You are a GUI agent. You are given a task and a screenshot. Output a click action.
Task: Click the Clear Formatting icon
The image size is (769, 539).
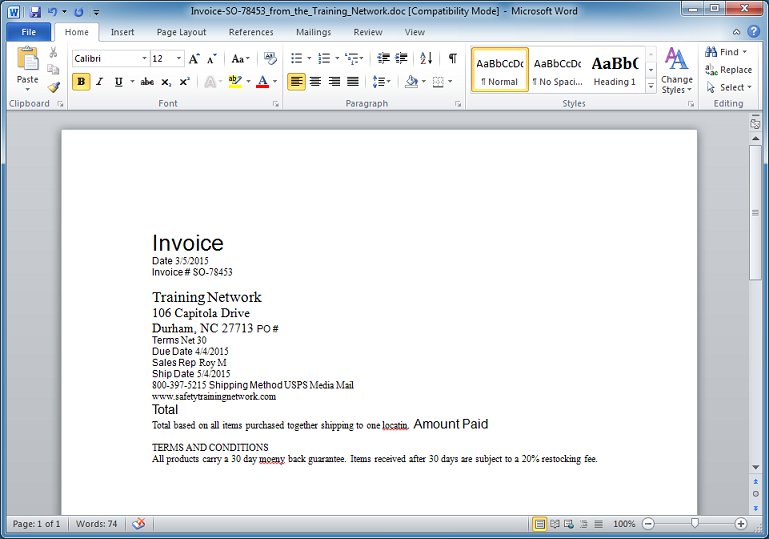[270, 59]
